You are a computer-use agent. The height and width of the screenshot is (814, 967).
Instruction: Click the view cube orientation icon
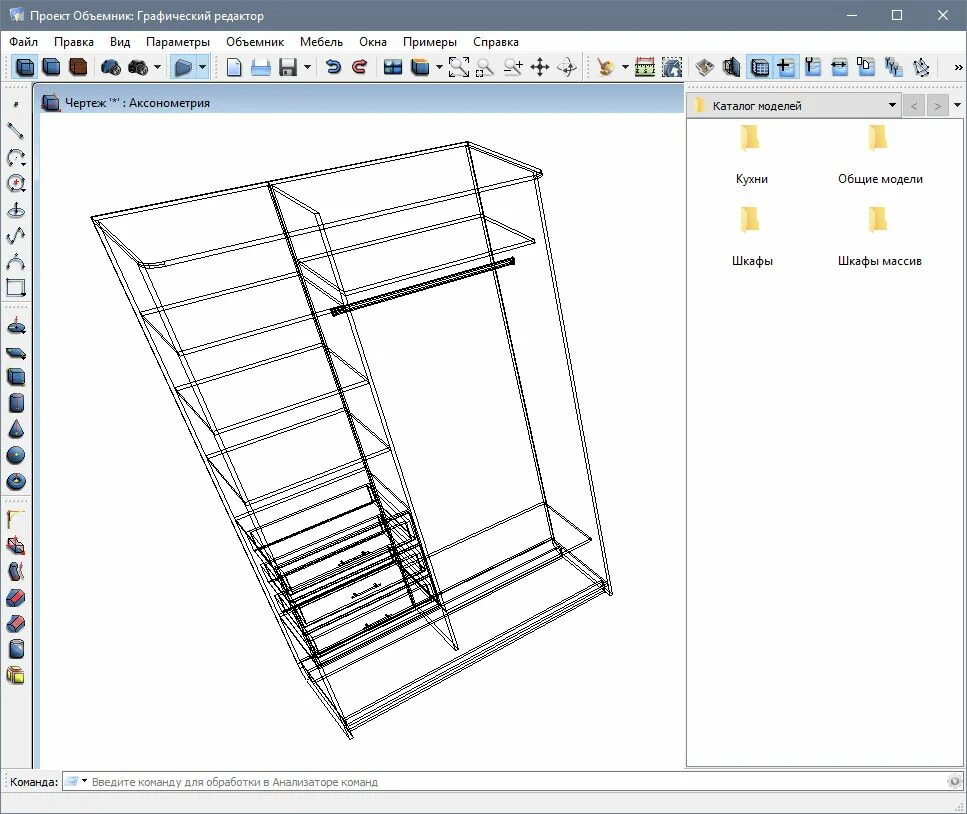pos(420,67)
